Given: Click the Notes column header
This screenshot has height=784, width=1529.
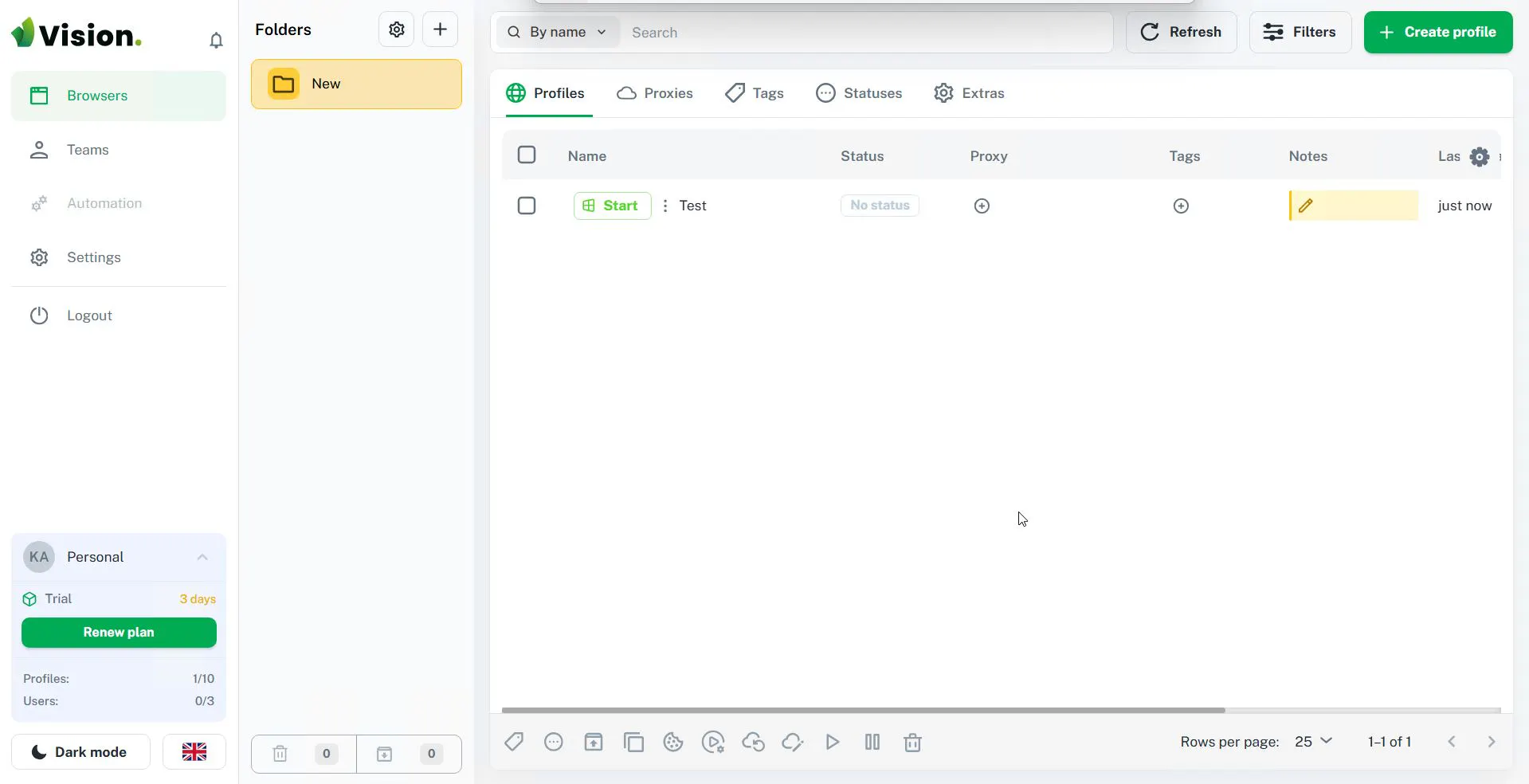Looking at the screenshot, I should tap(1308, 156).
